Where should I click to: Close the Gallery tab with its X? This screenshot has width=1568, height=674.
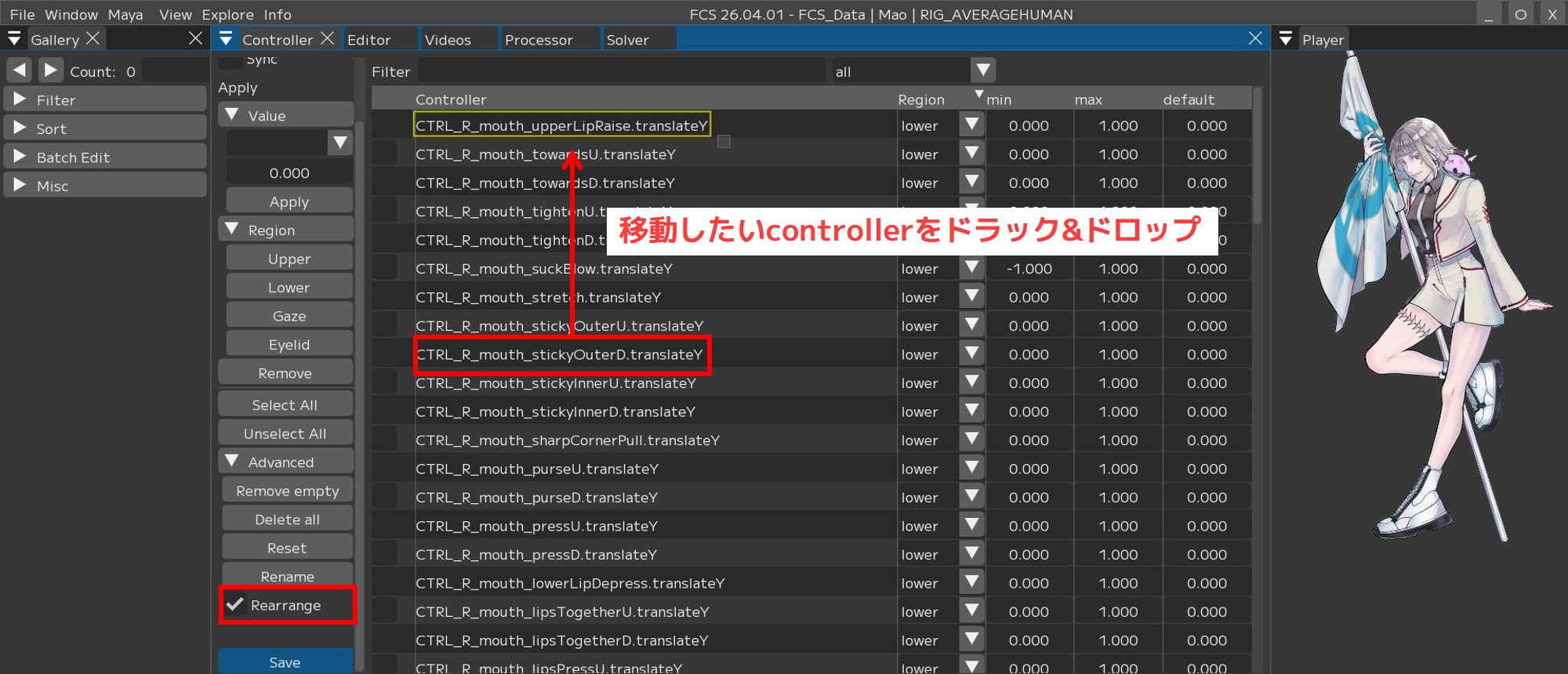[93, 38]
